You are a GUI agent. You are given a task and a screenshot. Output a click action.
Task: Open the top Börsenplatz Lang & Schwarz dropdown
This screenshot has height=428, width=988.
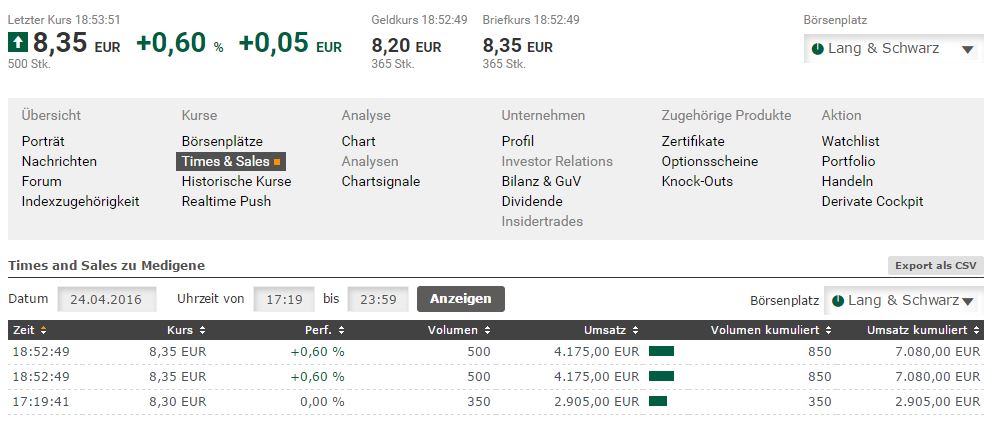pos(893,49)
